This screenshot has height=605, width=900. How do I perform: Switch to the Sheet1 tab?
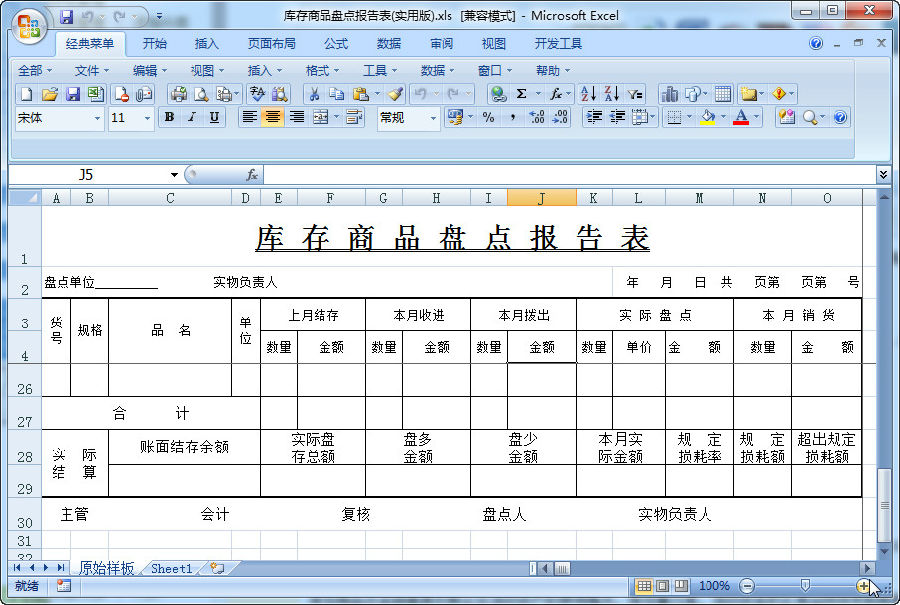coord(168,568)
